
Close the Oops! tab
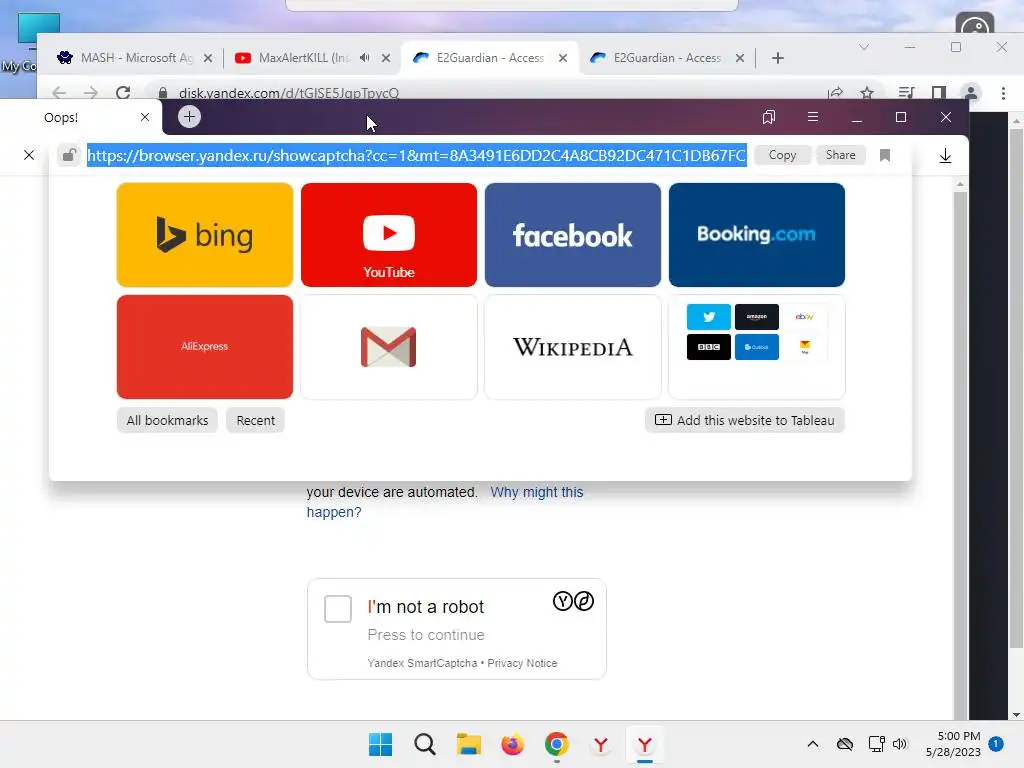point(145,117)
